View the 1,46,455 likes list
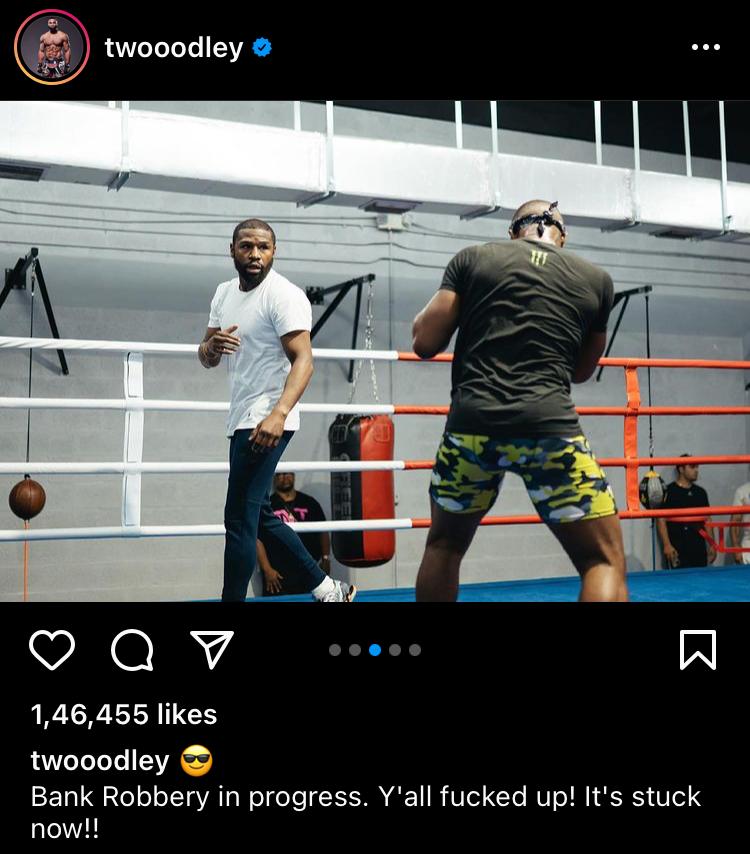Screen dimensions: 750x854 [124, 714]
